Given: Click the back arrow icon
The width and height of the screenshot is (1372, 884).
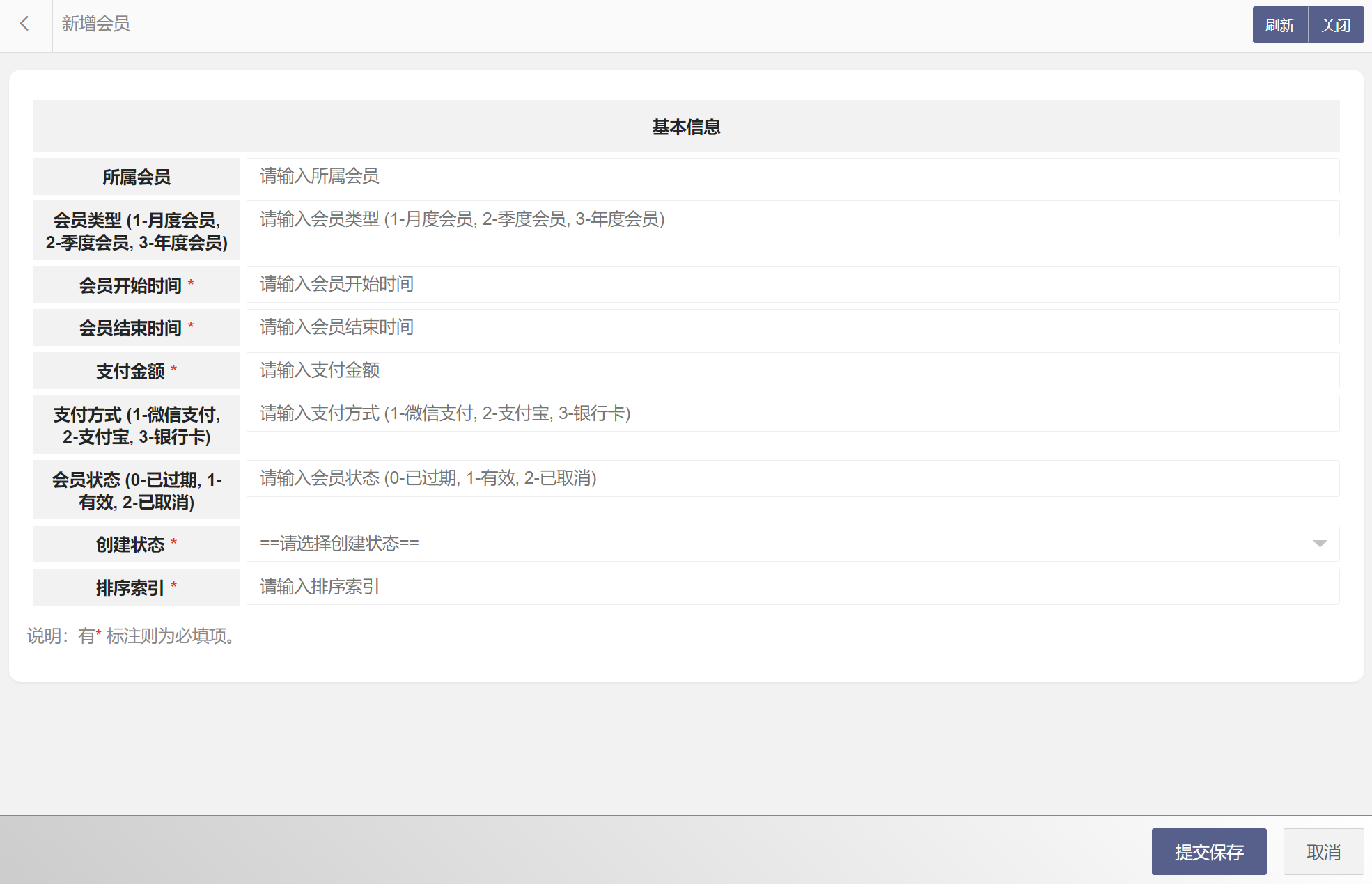Looking at the screenshot, I should [x=25, y=24].
